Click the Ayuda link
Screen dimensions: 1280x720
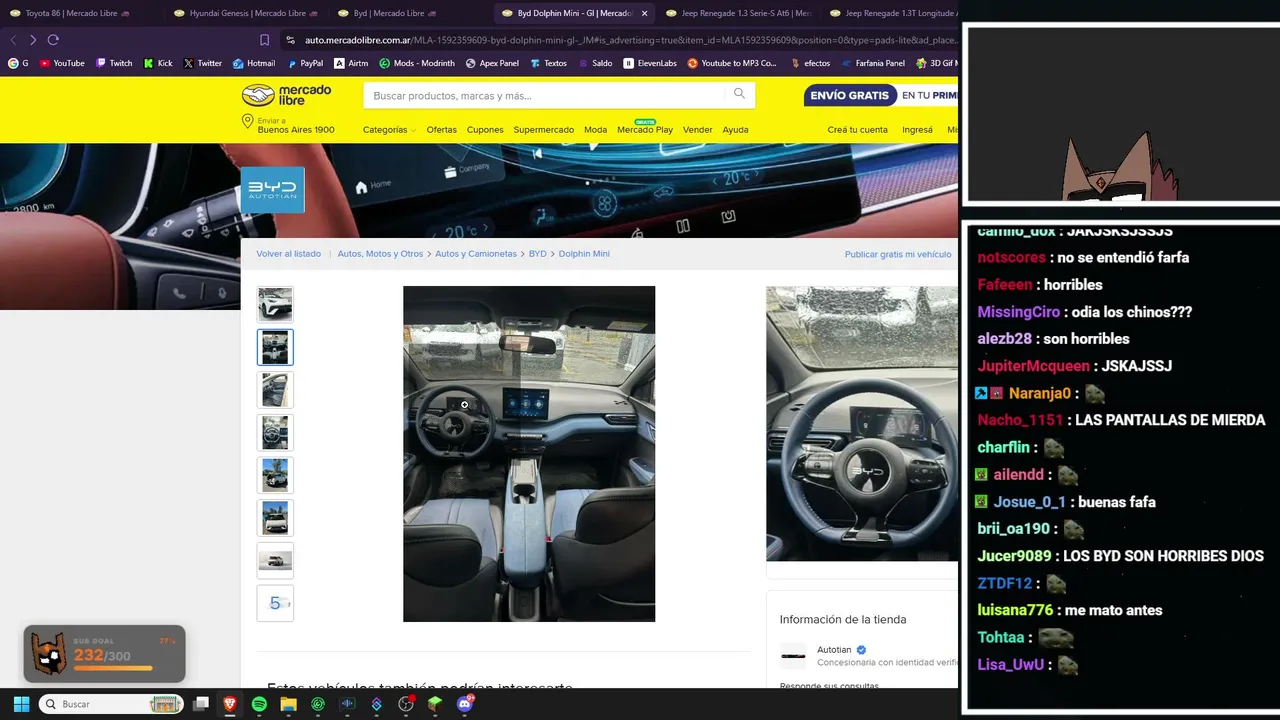point(736,130)
